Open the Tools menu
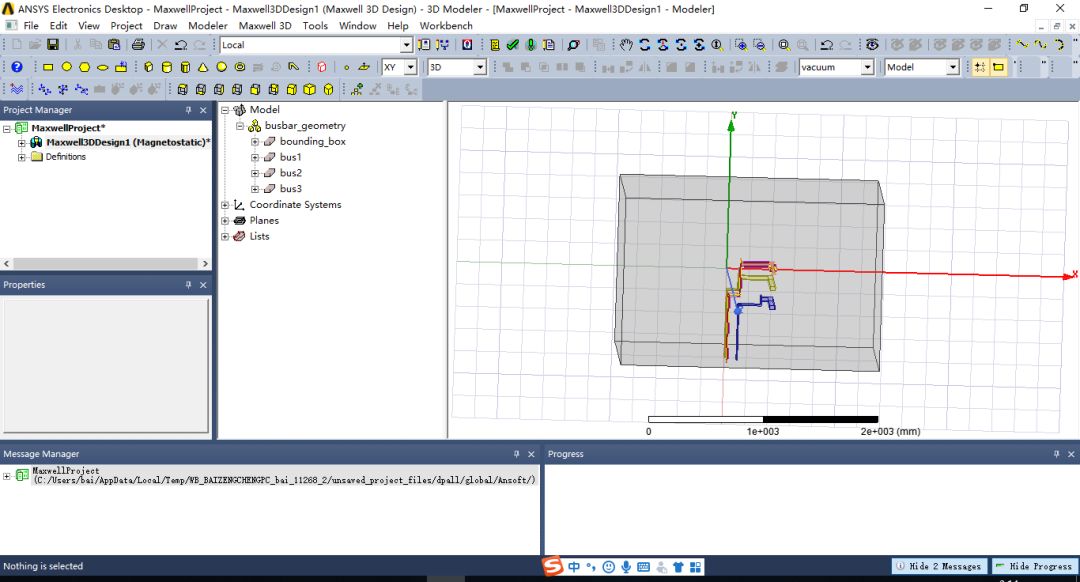The height and width of the screenshot is (582, 1080). (315, 25)
